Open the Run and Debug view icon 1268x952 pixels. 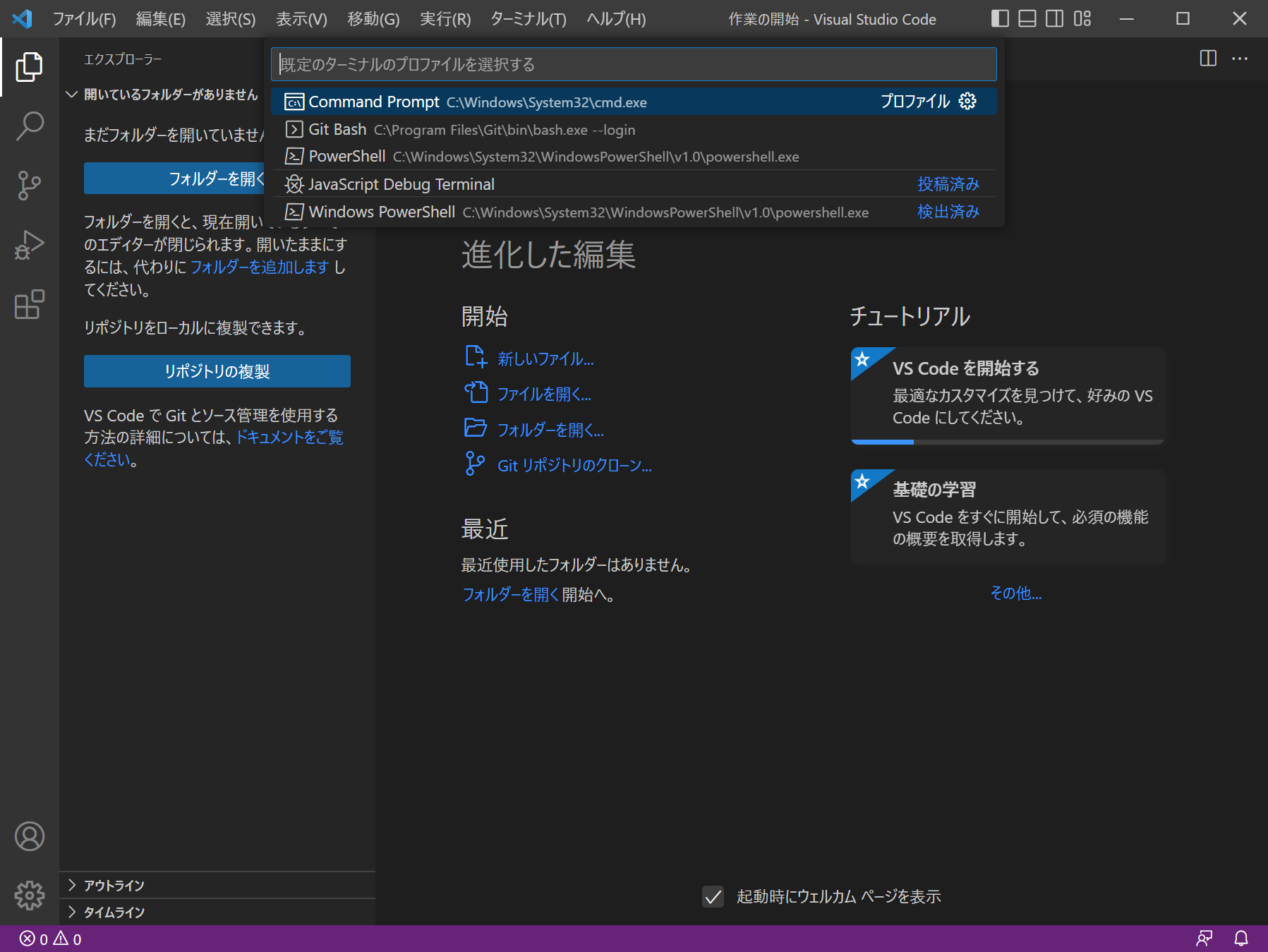pos(29,245)
